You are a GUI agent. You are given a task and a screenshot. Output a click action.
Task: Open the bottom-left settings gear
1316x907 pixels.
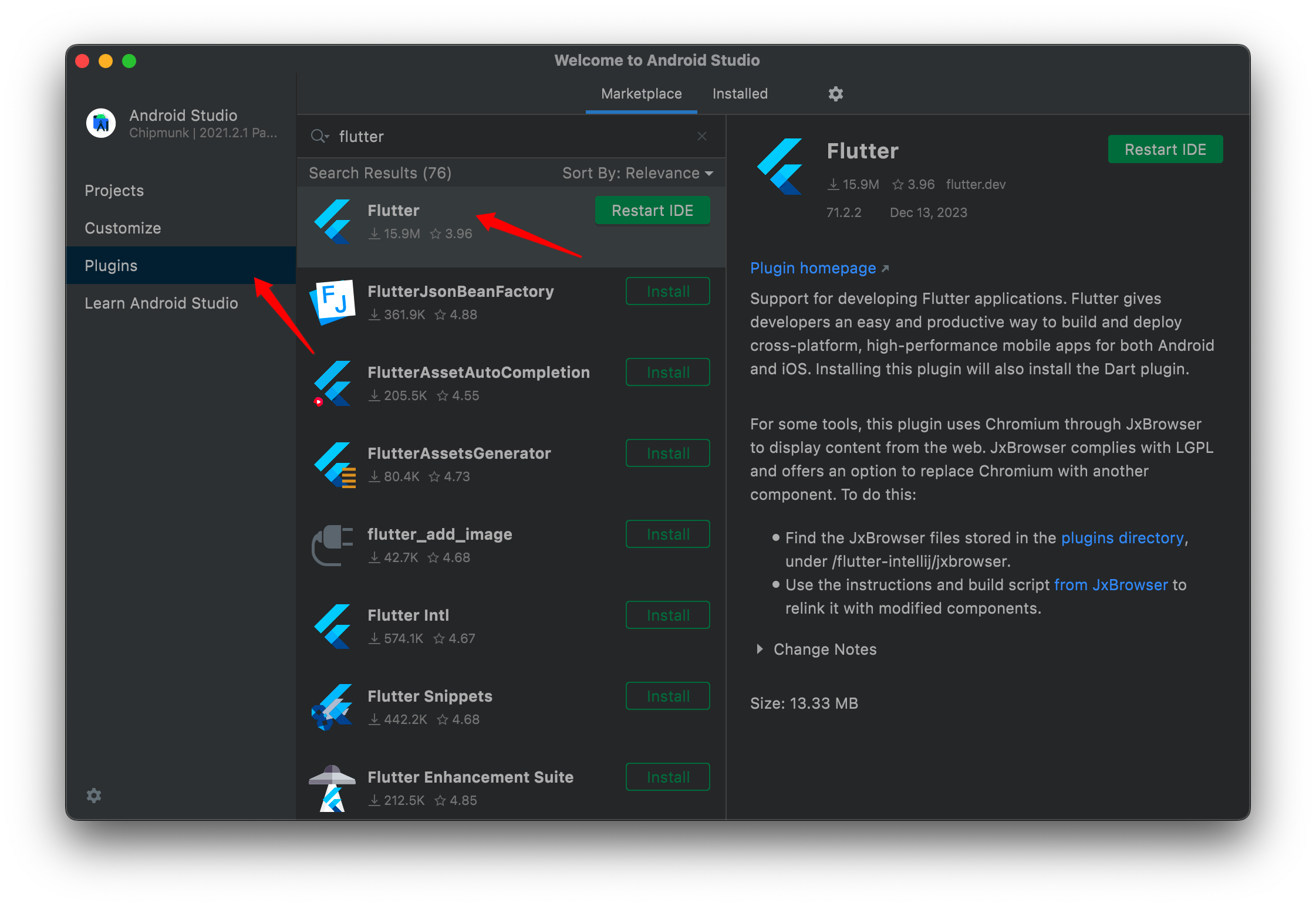tap(94, 796)
